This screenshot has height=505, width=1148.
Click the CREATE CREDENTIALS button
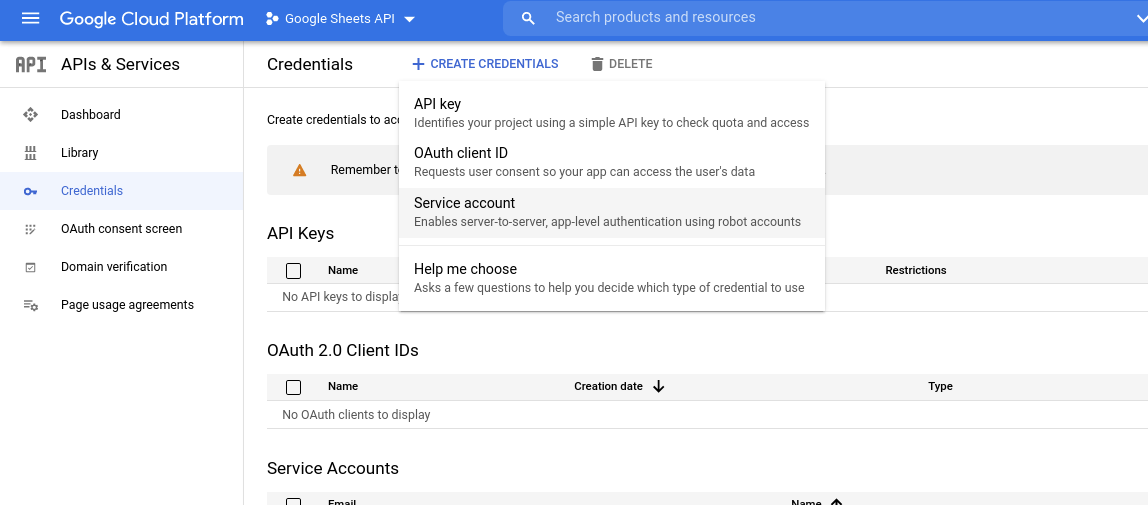tap(485, 64)
